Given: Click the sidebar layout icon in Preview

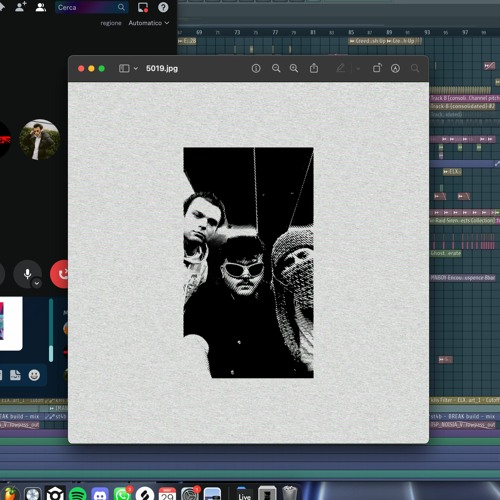Looking at the screenshot, I should 124,68.
